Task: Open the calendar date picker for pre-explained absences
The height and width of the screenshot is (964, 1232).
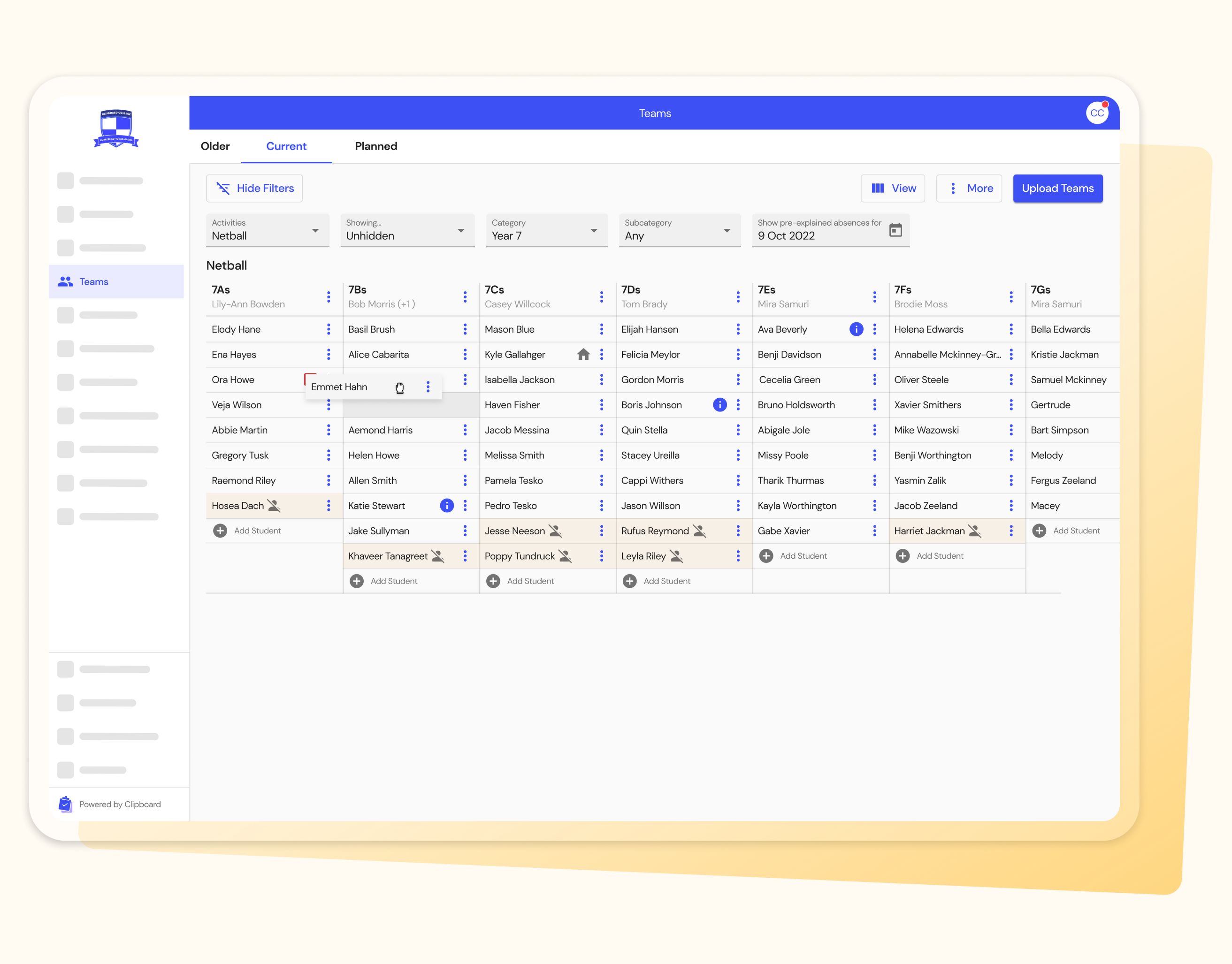Action: point(895,230)
